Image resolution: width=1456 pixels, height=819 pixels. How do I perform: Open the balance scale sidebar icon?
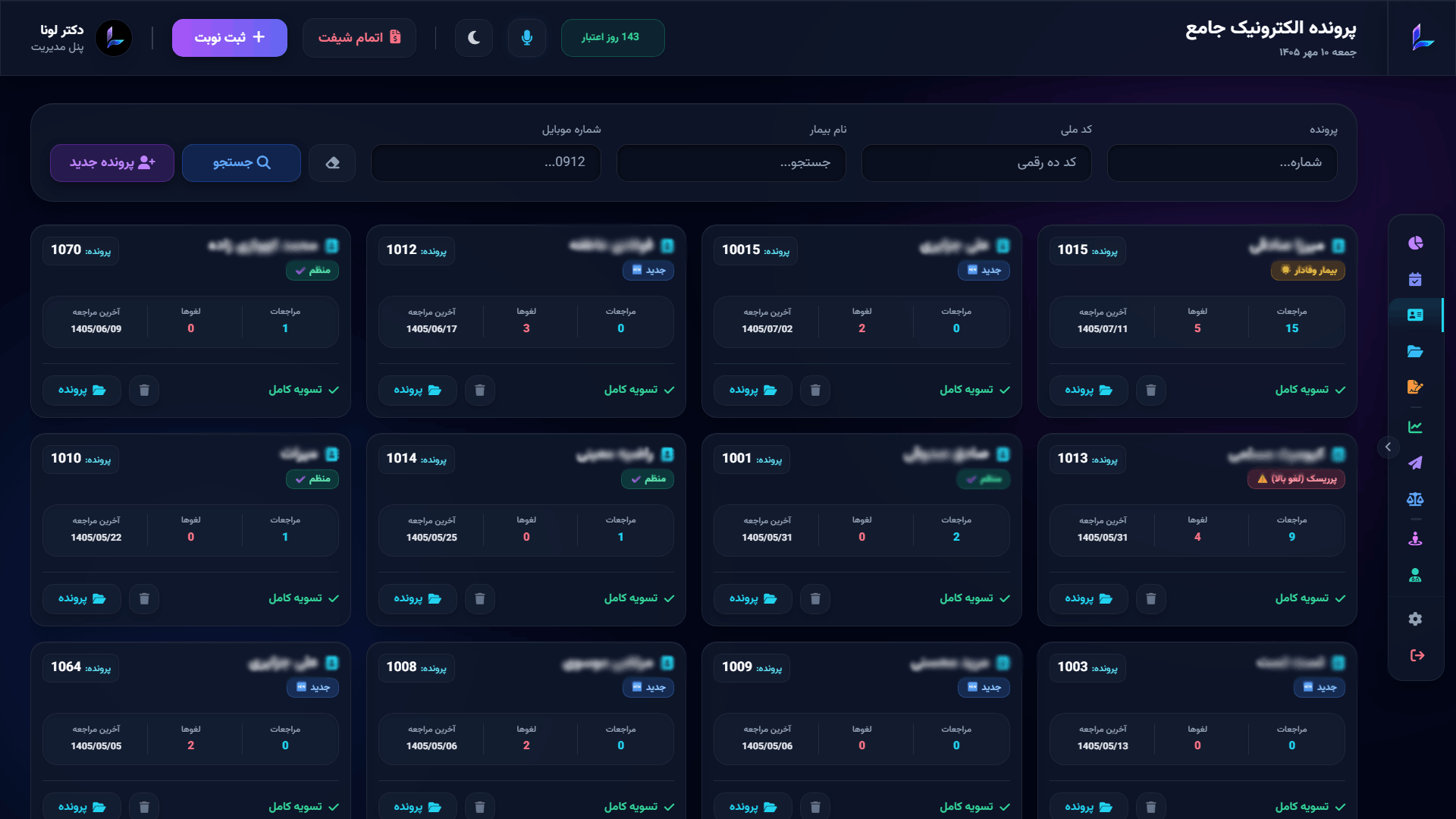[1415, 499]
